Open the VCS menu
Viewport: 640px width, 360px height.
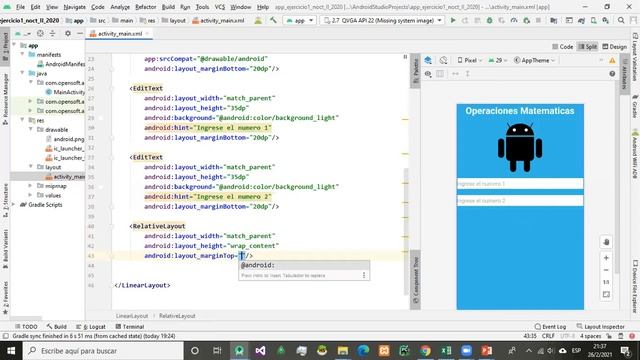(220, 7)
